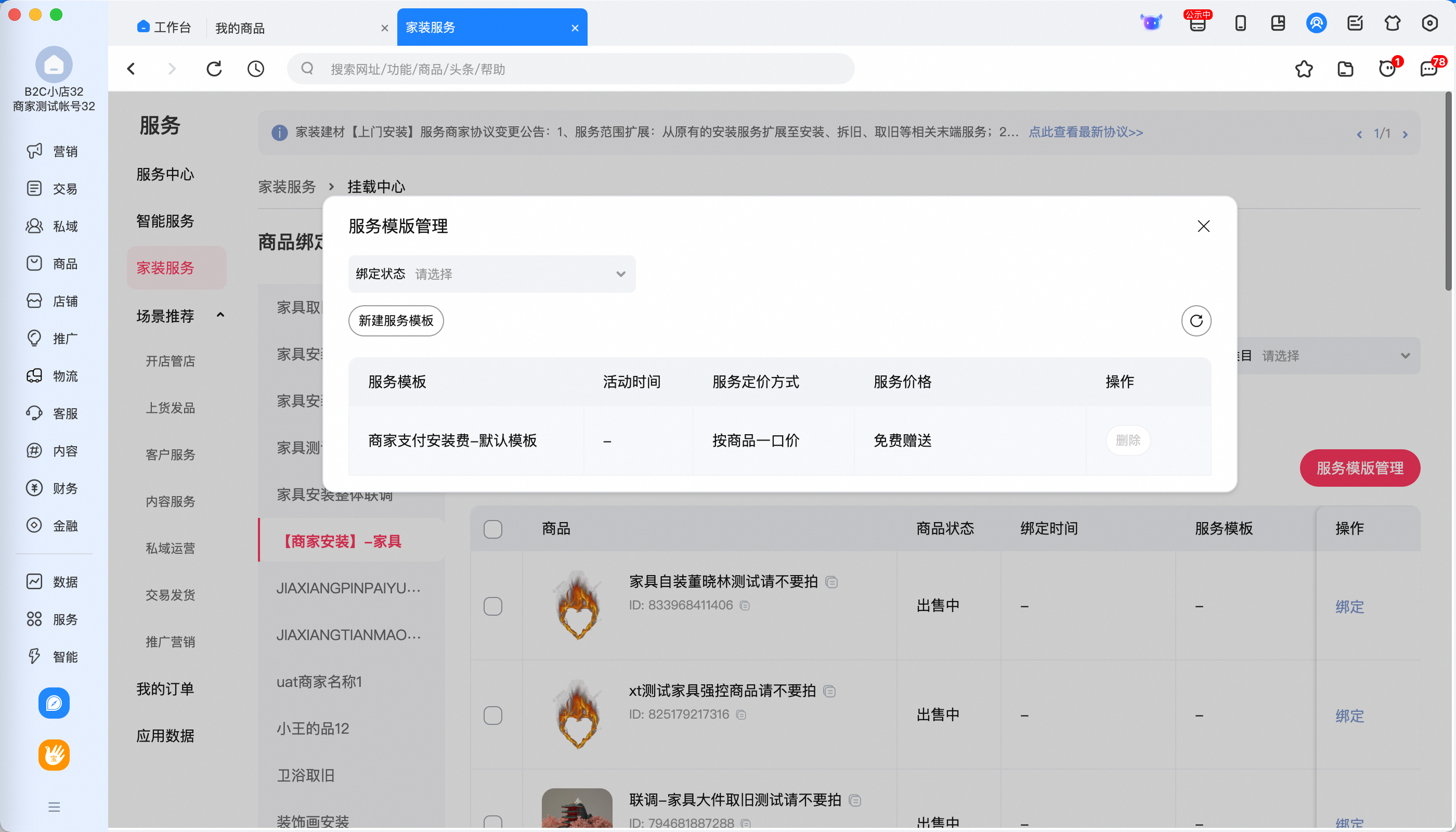Copy ID 833968411406 icon

click(745, 605)
